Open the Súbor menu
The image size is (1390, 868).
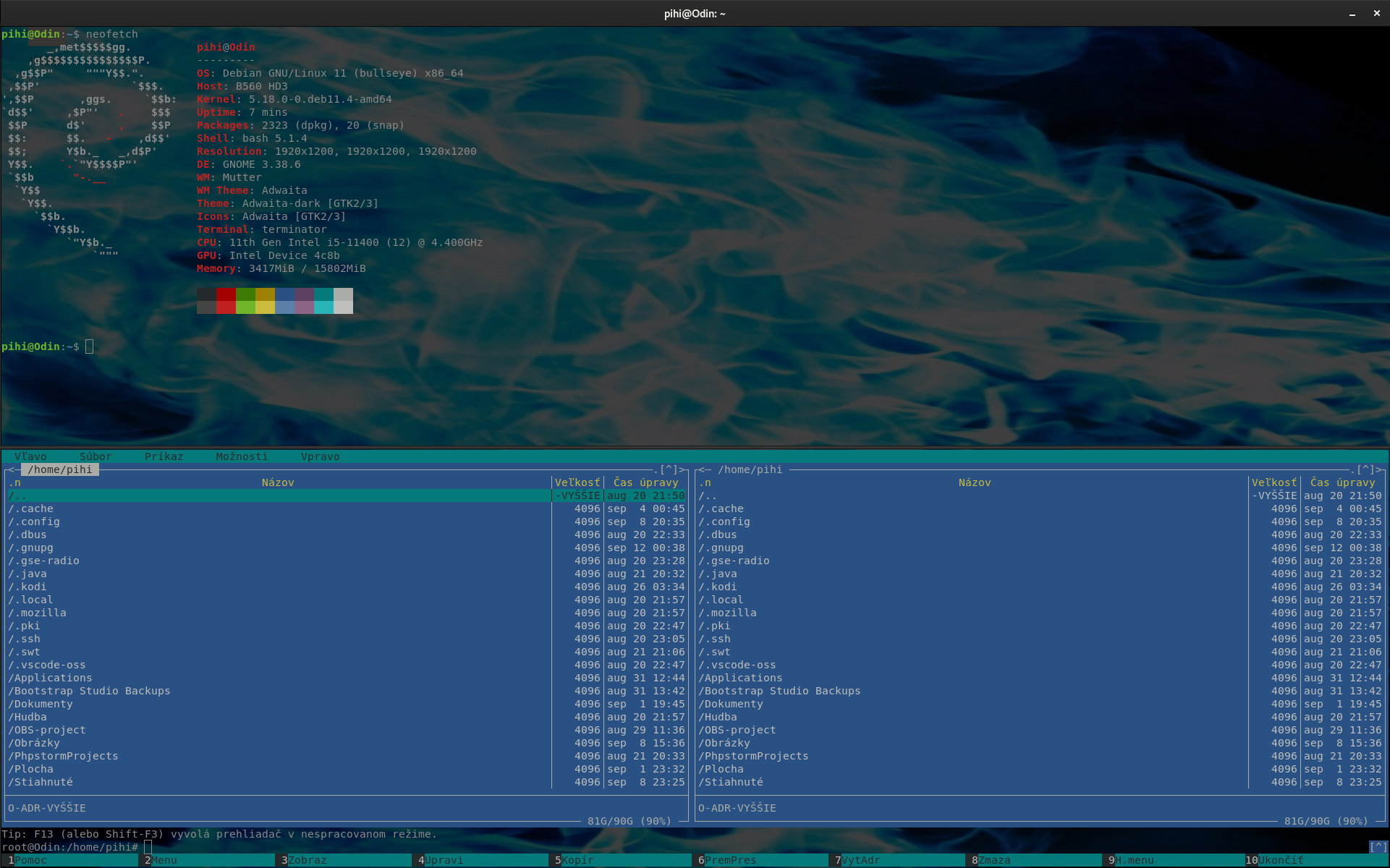(96, 456)
